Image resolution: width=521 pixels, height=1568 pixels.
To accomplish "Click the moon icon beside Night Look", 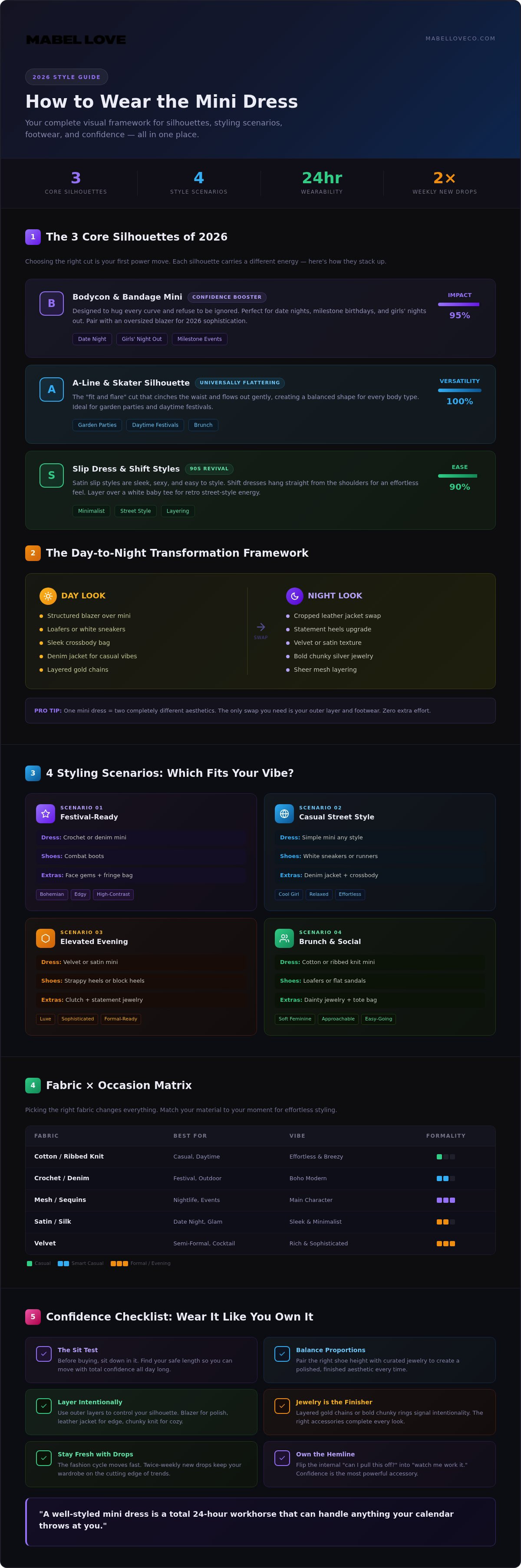I will 295,596.
